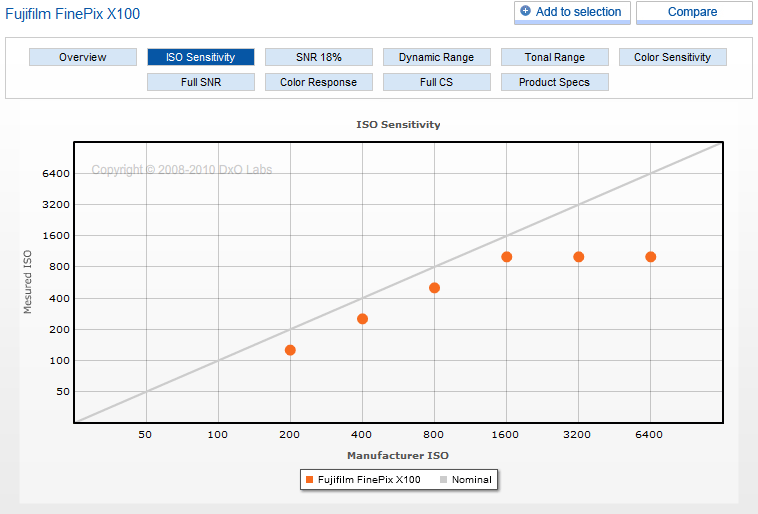Click the orange Fujifilm legend swatch

coord(309,480)
